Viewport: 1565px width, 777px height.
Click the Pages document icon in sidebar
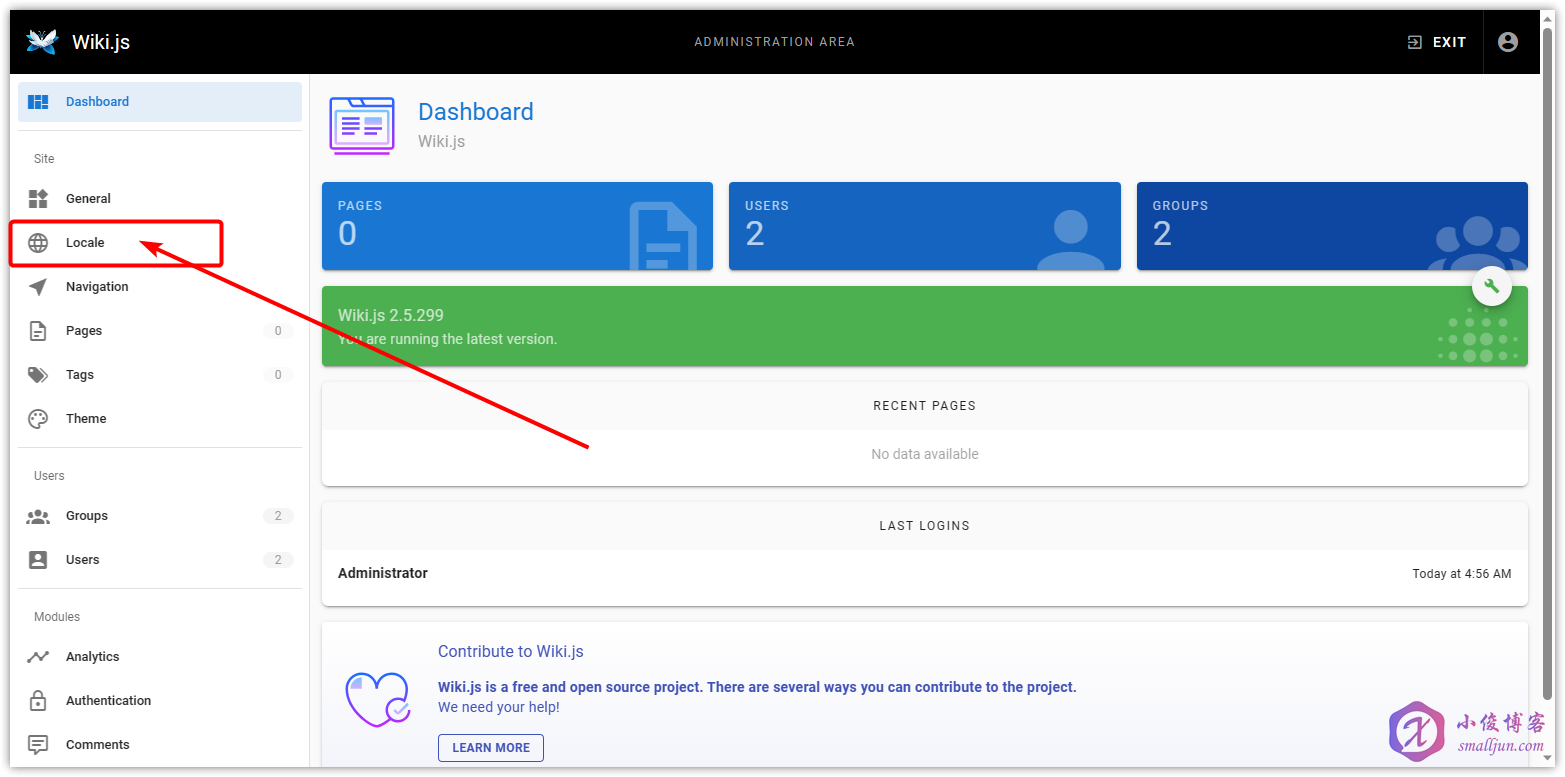pyautogui.click(x=38, y=331)
